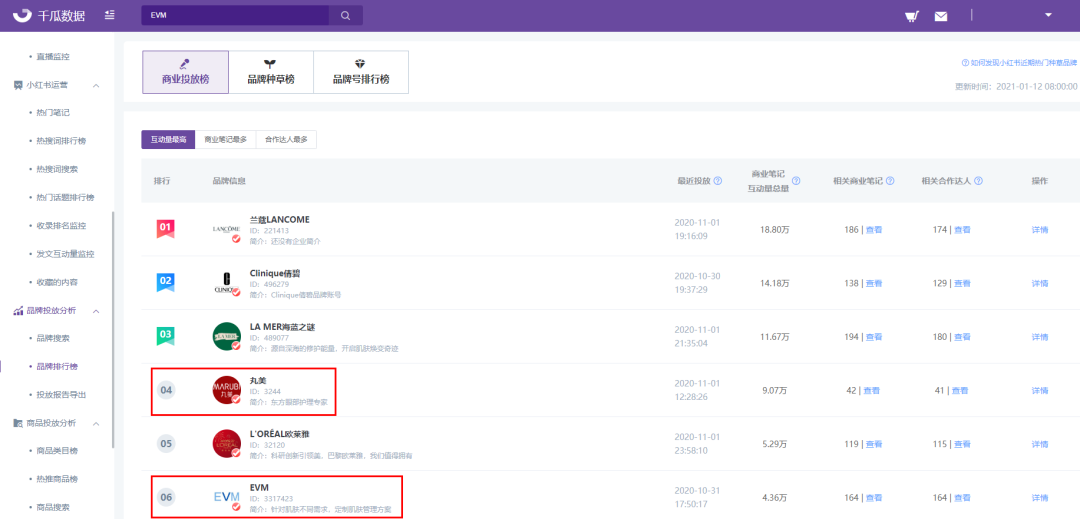Click the LA MER海蓝之谜 brand logo
Screen dimensions: 1080x519
[227, 337]
